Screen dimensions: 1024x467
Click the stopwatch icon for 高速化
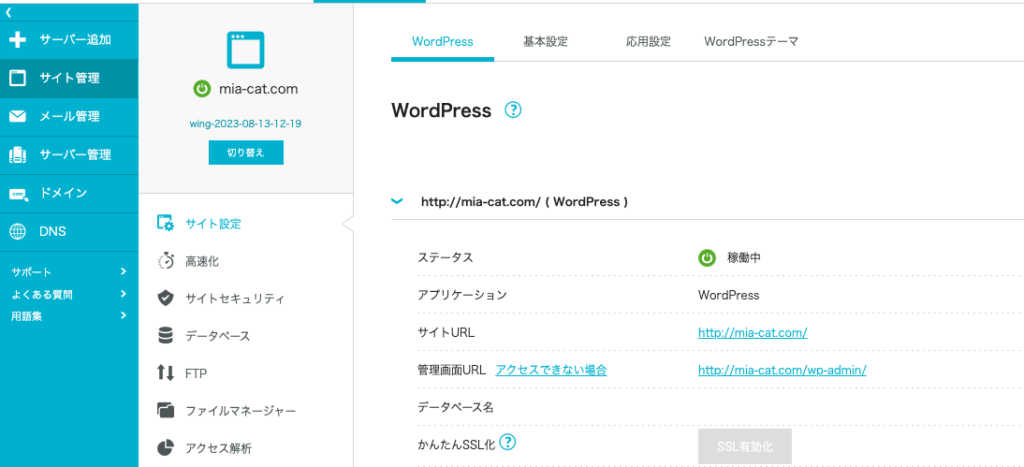(166, 261)
